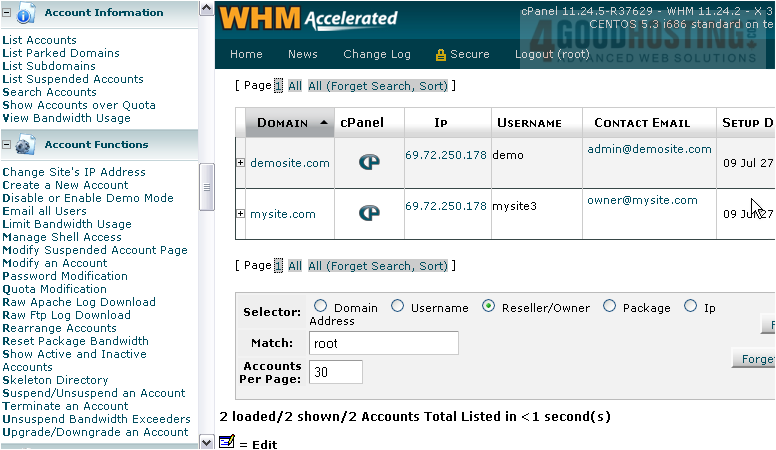Click the admin@demosite.com email link

(649, 149)
